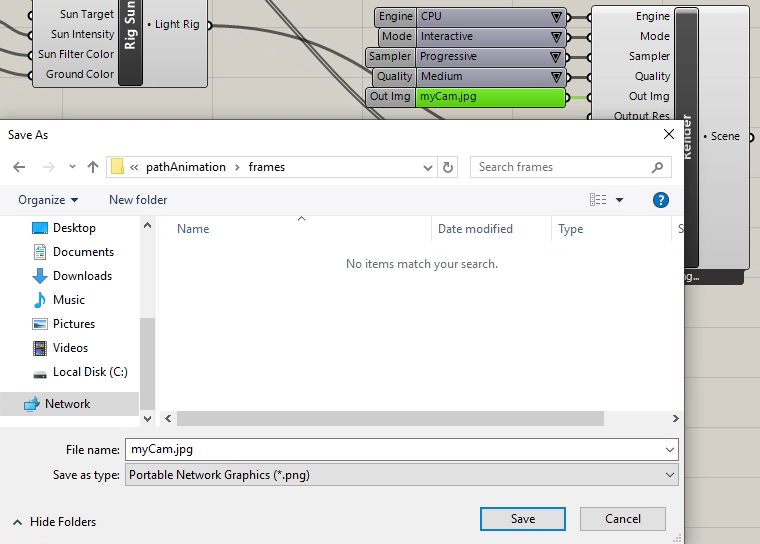
Task: Refresh the frames folder view
Action: point(447,167)
